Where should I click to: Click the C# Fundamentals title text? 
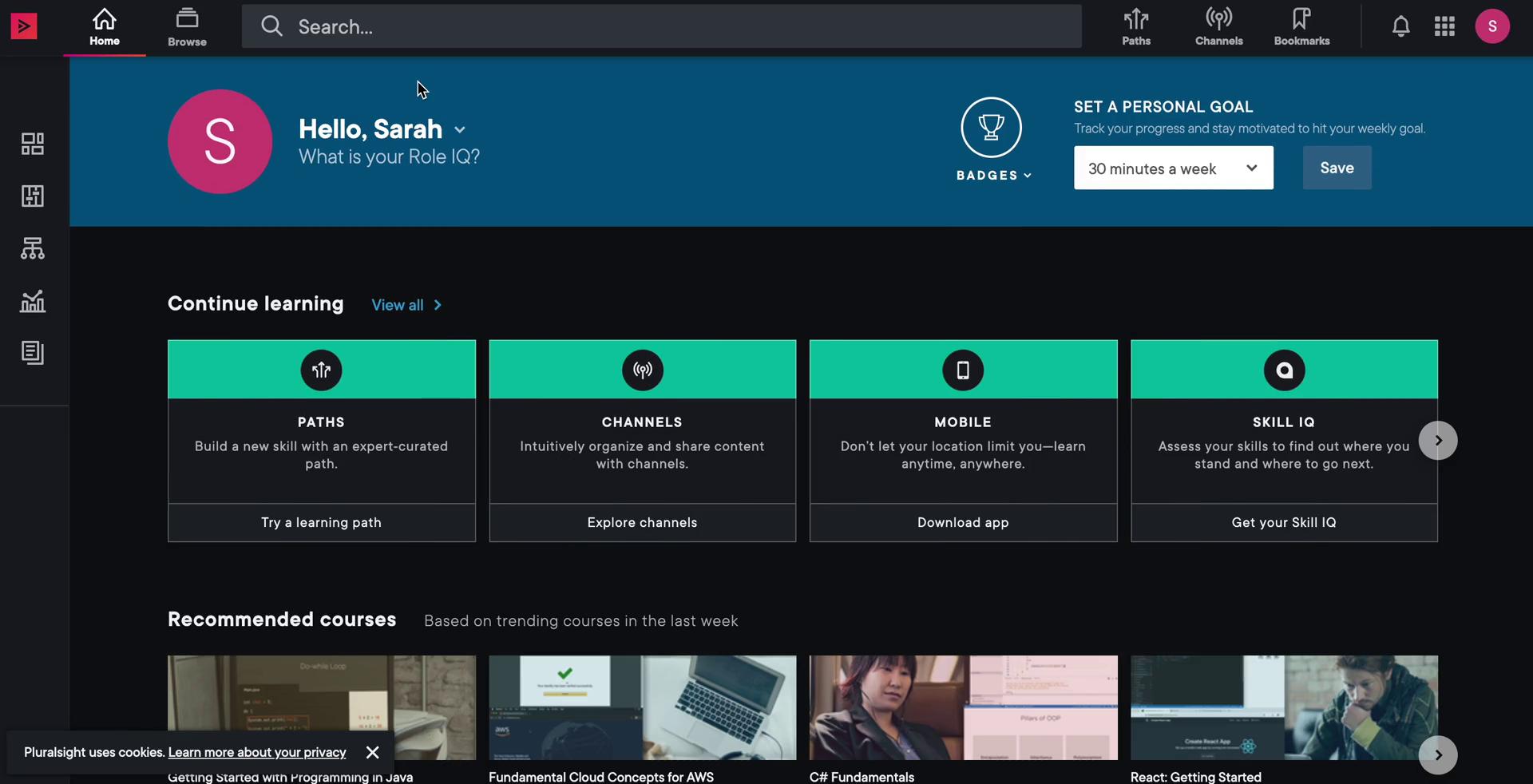click(x=862, y=777)
